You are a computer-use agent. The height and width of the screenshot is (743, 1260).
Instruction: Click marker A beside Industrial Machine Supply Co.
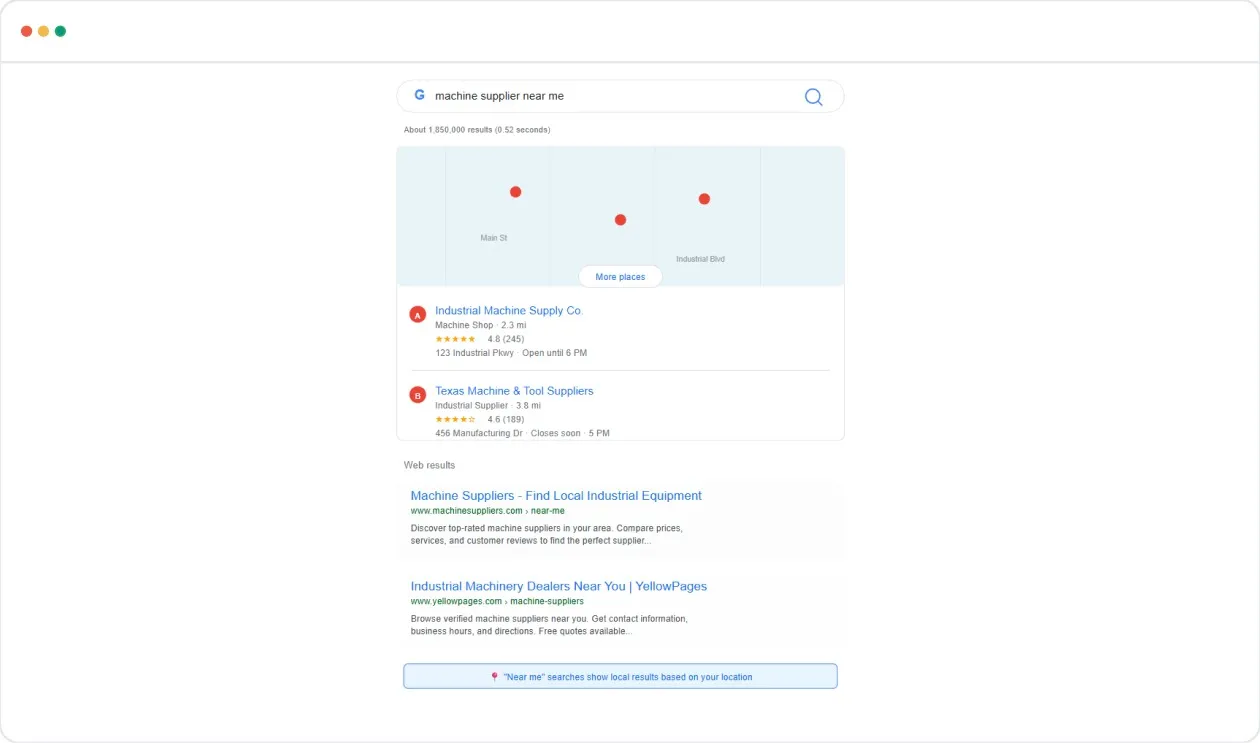(x=417, y=313)
